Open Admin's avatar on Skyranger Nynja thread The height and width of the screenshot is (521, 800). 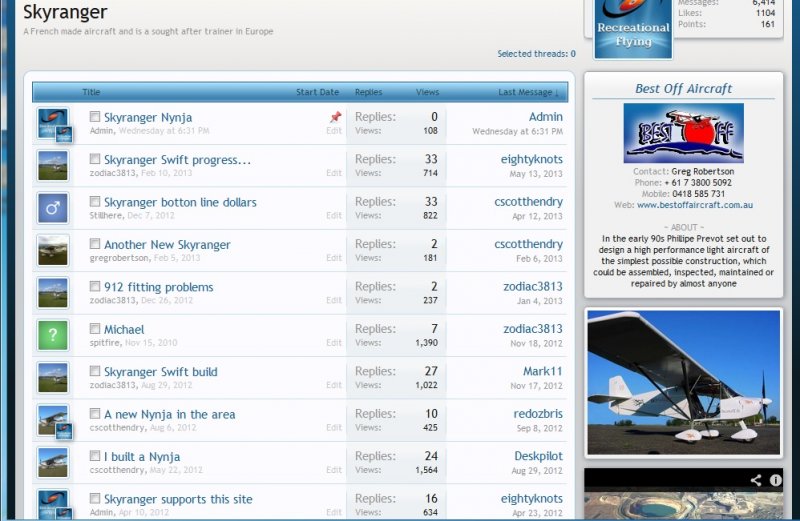point(53,123)
